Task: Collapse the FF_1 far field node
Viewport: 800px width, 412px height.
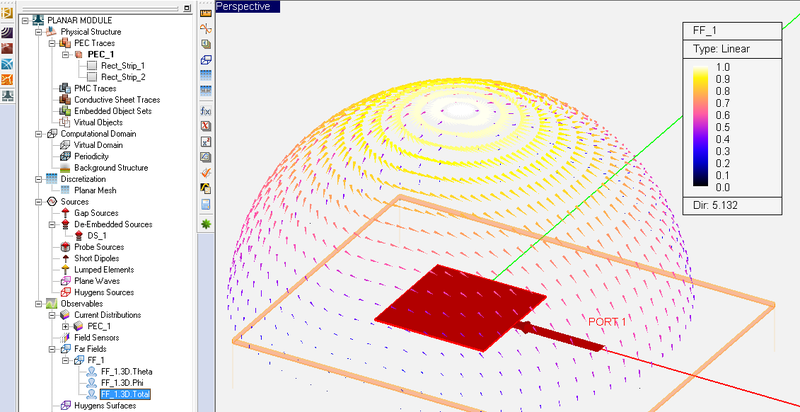Action: click(66, 359)
